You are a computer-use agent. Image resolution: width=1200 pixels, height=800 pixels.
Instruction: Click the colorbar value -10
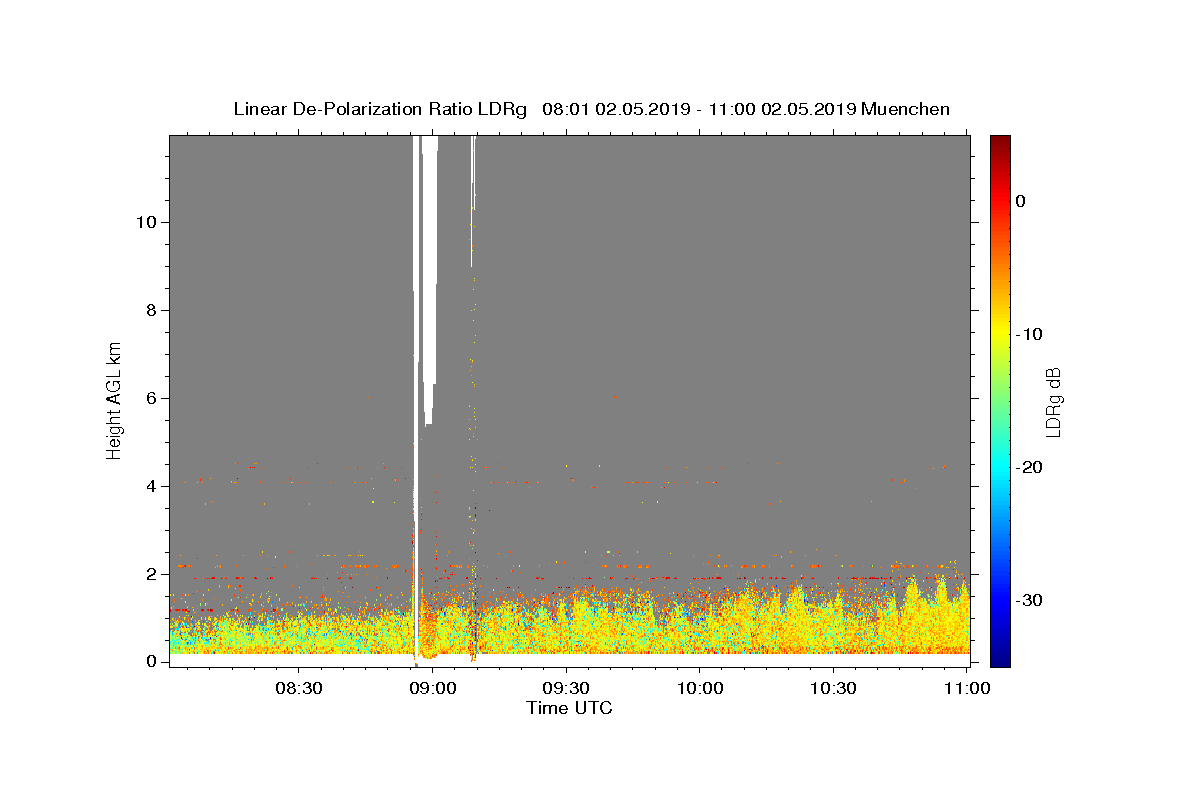[x=1030, y=334]
